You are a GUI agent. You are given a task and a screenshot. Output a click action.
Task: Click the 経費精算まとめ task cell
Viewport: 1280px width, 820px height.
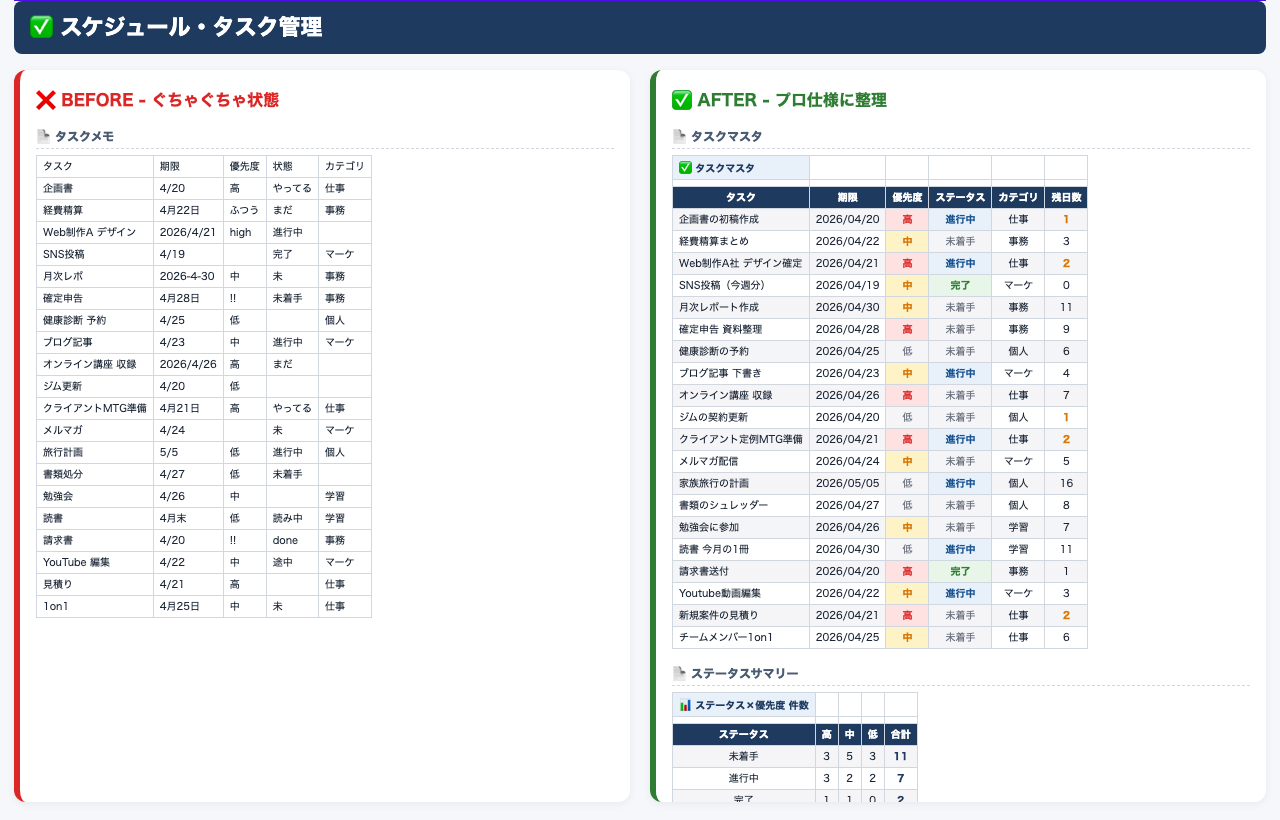point(741,241)
